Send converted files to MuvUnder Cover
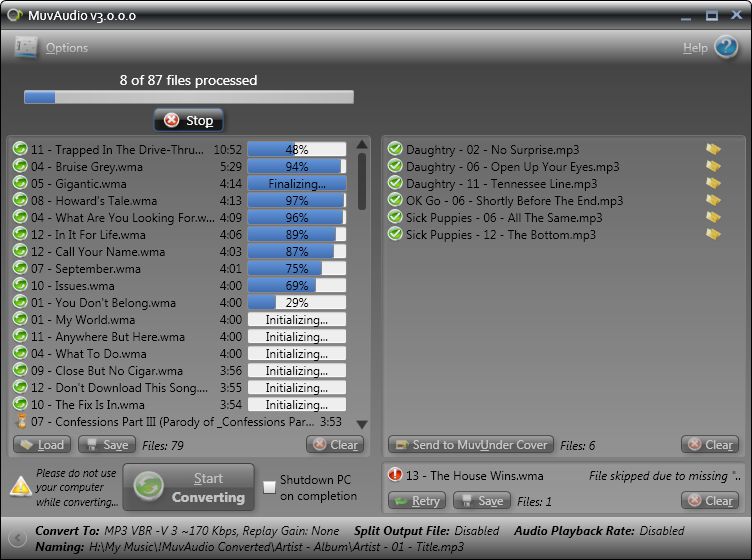This screenshot has height=560, width=752. point(470,445)
